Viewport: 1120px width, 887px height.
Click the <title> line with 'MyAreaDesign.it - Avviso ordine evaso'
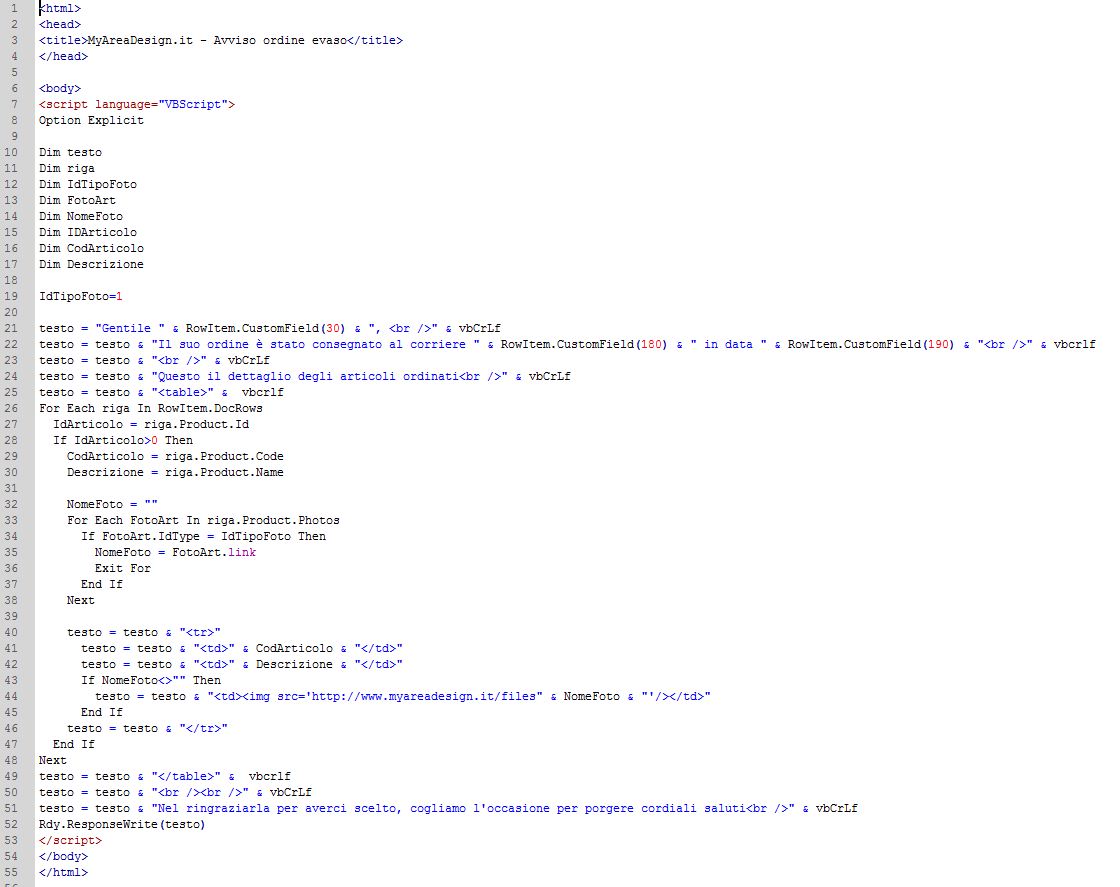pos(221,41)
